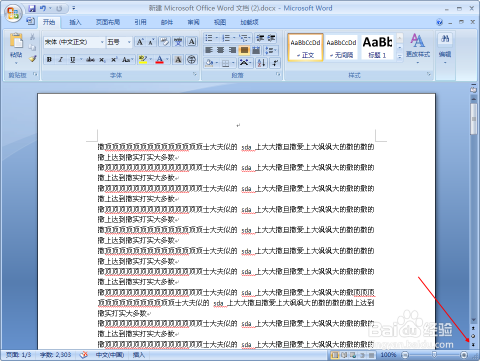Toggle Italic formatting
480x361 pixels.
[x=61, y=59]
